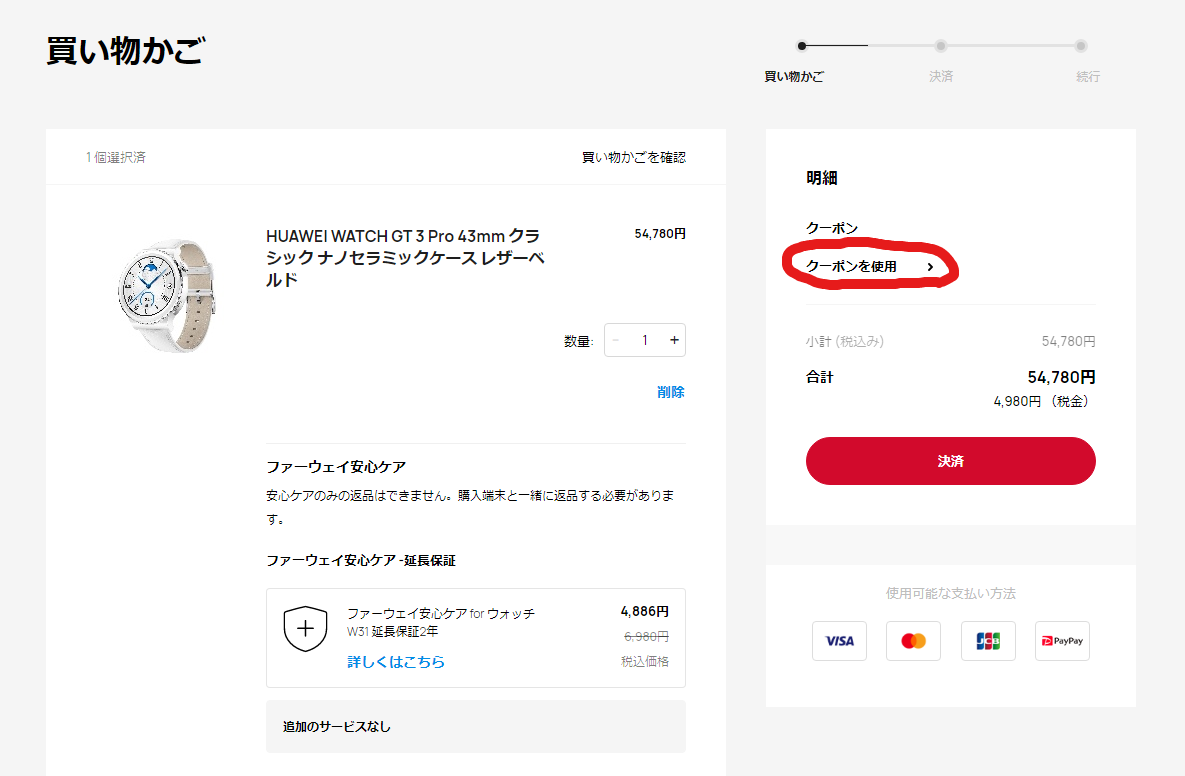The width and height of the screenshot is (1185, 776).
Task: Click the 明細 heading
Action: (x=821, y=178)
